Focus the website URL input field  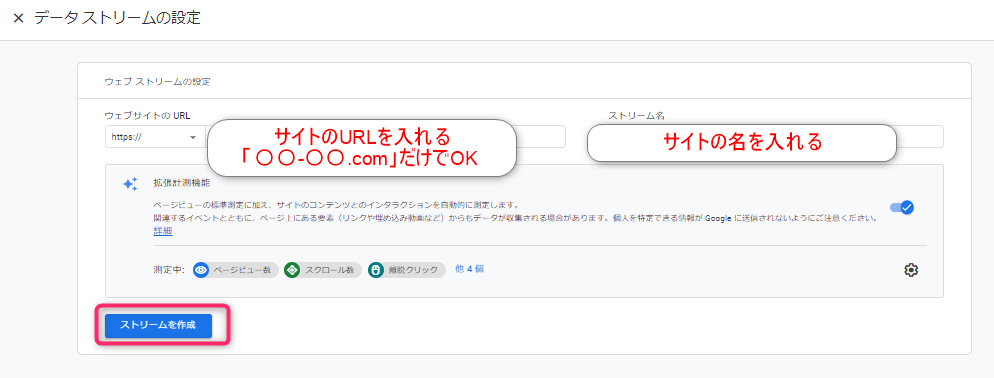tap(385, 137)
